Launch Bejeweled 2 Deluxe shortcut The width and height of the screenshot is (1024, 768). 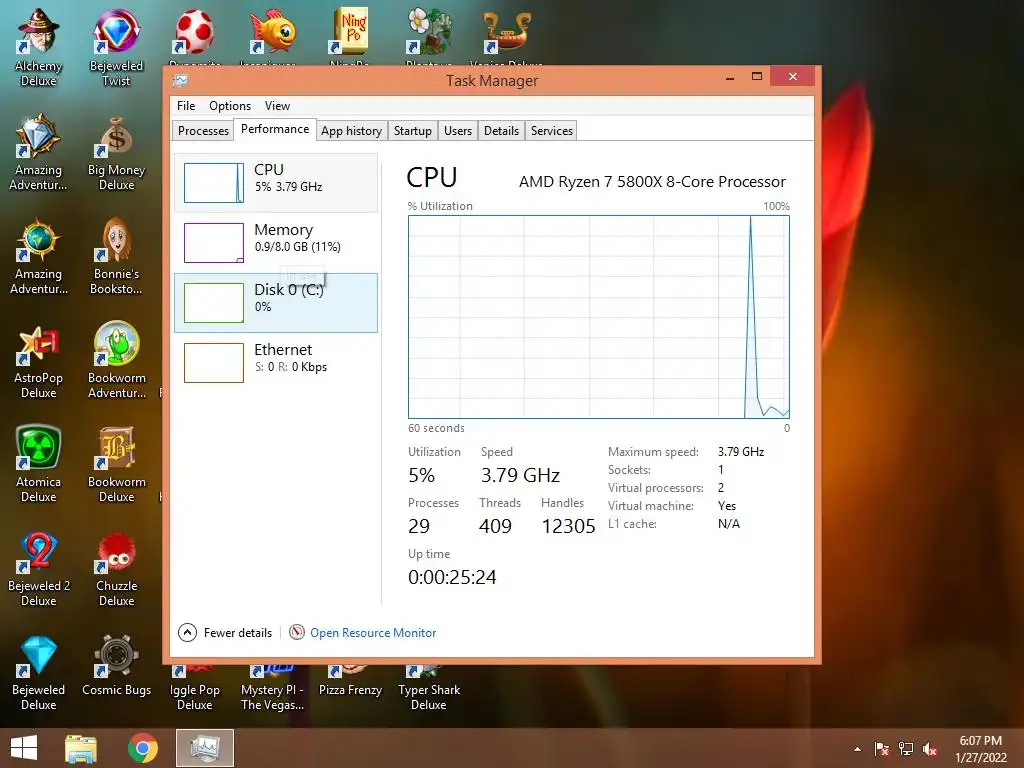(x=39, y=568)
